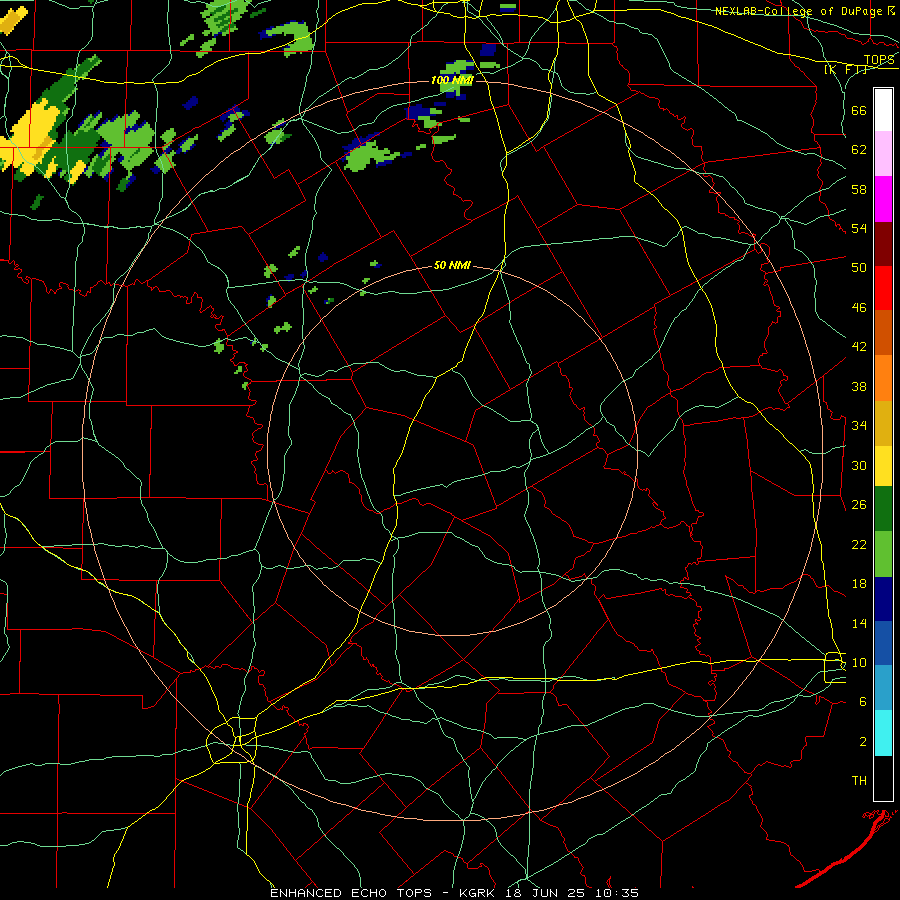Click the light pink legend swatch
This screenshot has width=900, height=900.
(x=883, y=154)
